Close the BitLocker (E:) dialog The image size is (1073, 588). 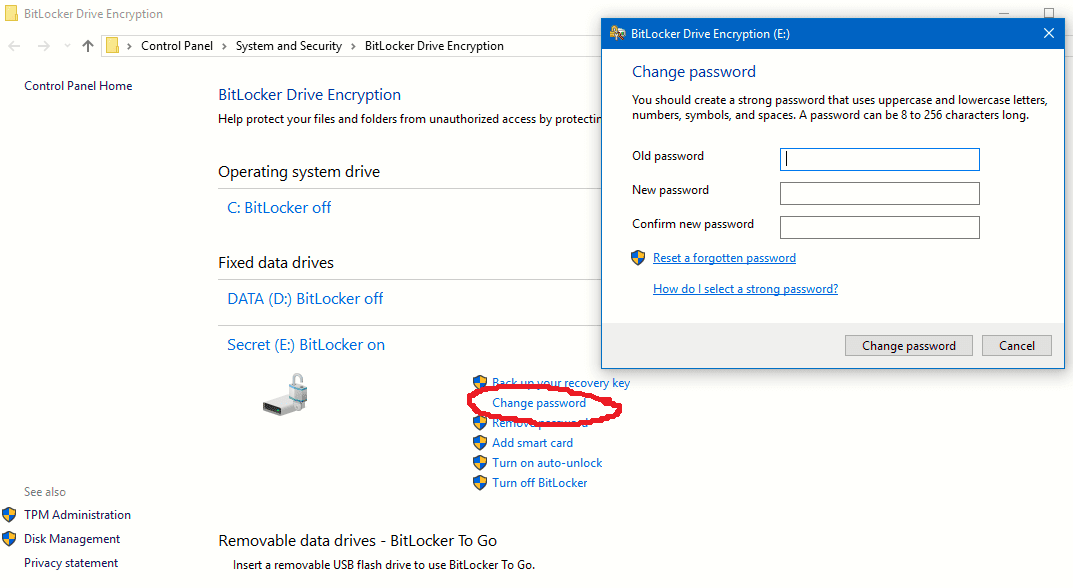point(1048,33)
